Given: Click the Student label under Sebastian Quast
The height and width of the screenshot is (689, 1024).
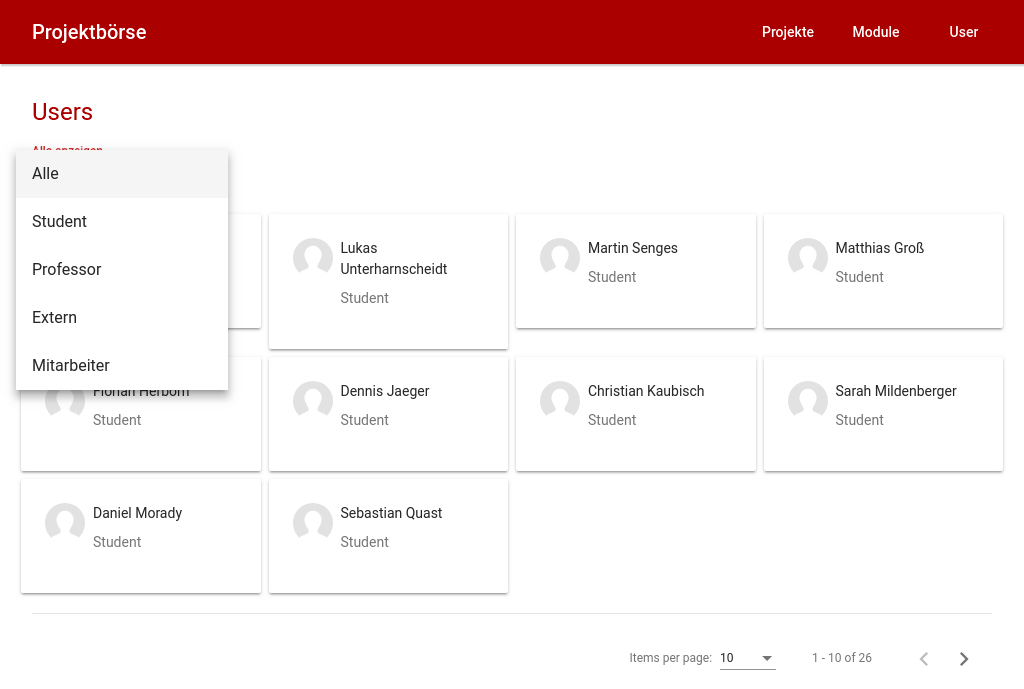Looking at the screenshot, I should click(364, 542).
